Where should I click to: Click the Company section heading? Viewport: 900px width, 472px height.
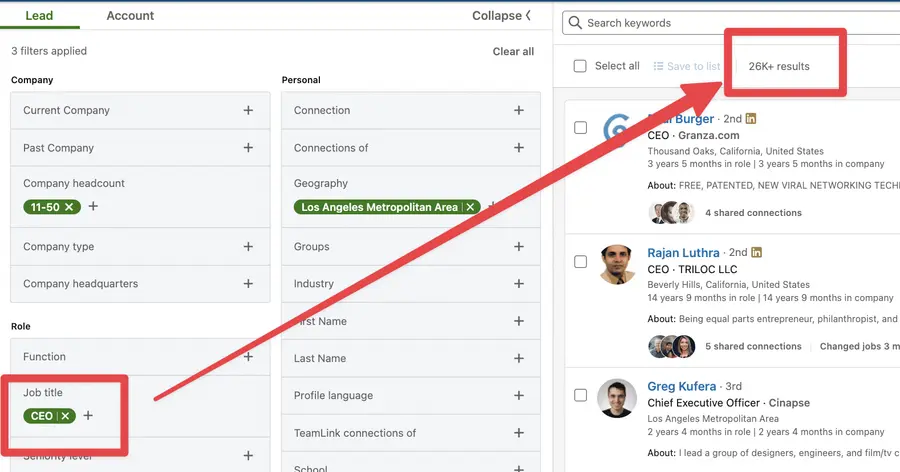pyautogui.click(x=32, y=80)
